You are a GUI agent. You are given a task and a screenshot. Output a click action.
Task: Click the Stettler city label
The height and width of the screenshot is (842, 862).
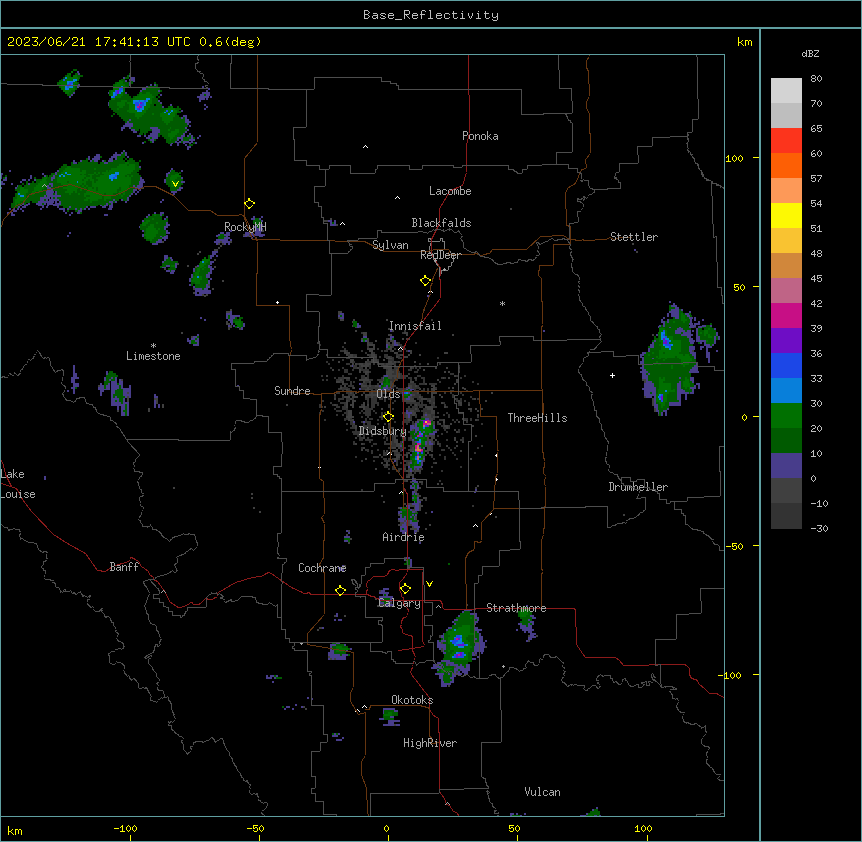point(633,237)
